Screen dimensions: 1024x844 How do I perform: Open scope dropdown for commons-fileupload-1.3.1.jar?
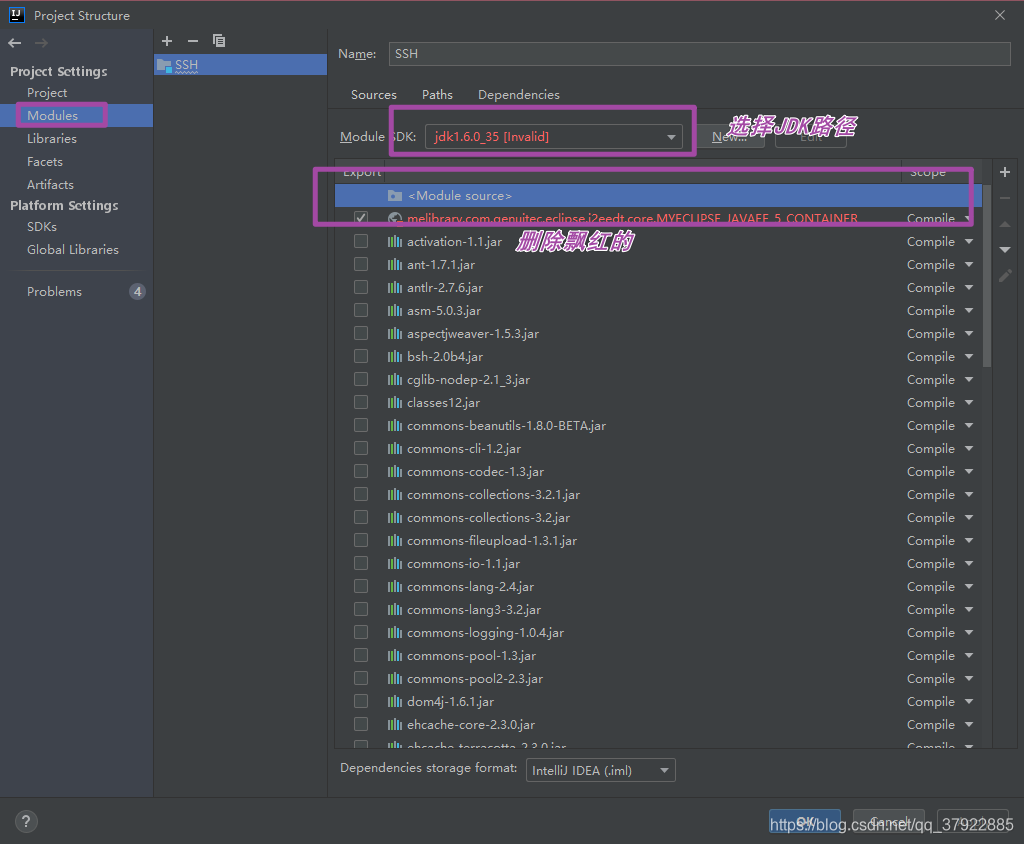point(969,541)
